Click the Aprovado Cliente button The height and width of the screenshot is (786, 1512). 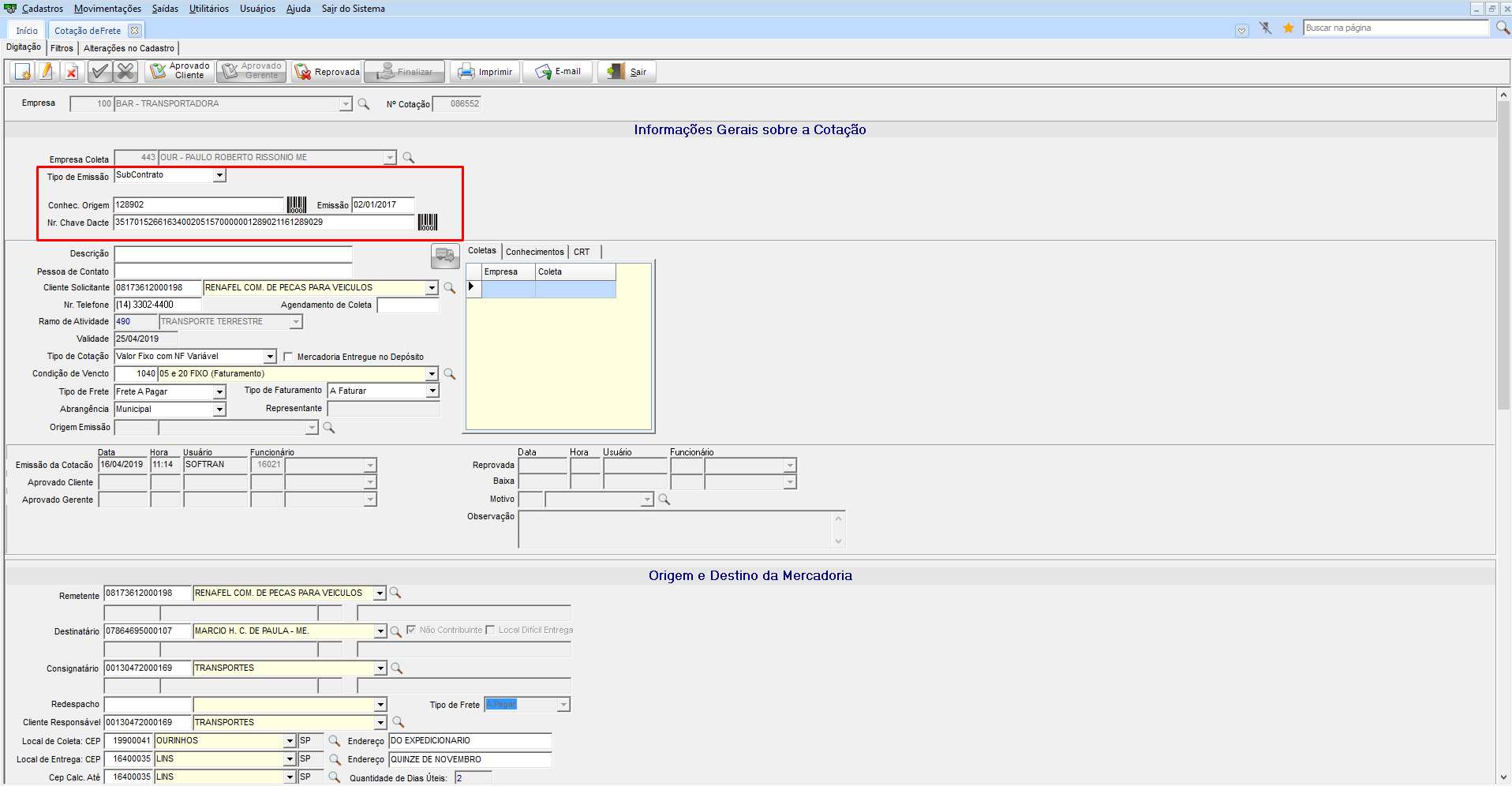(x=180, y=71)
